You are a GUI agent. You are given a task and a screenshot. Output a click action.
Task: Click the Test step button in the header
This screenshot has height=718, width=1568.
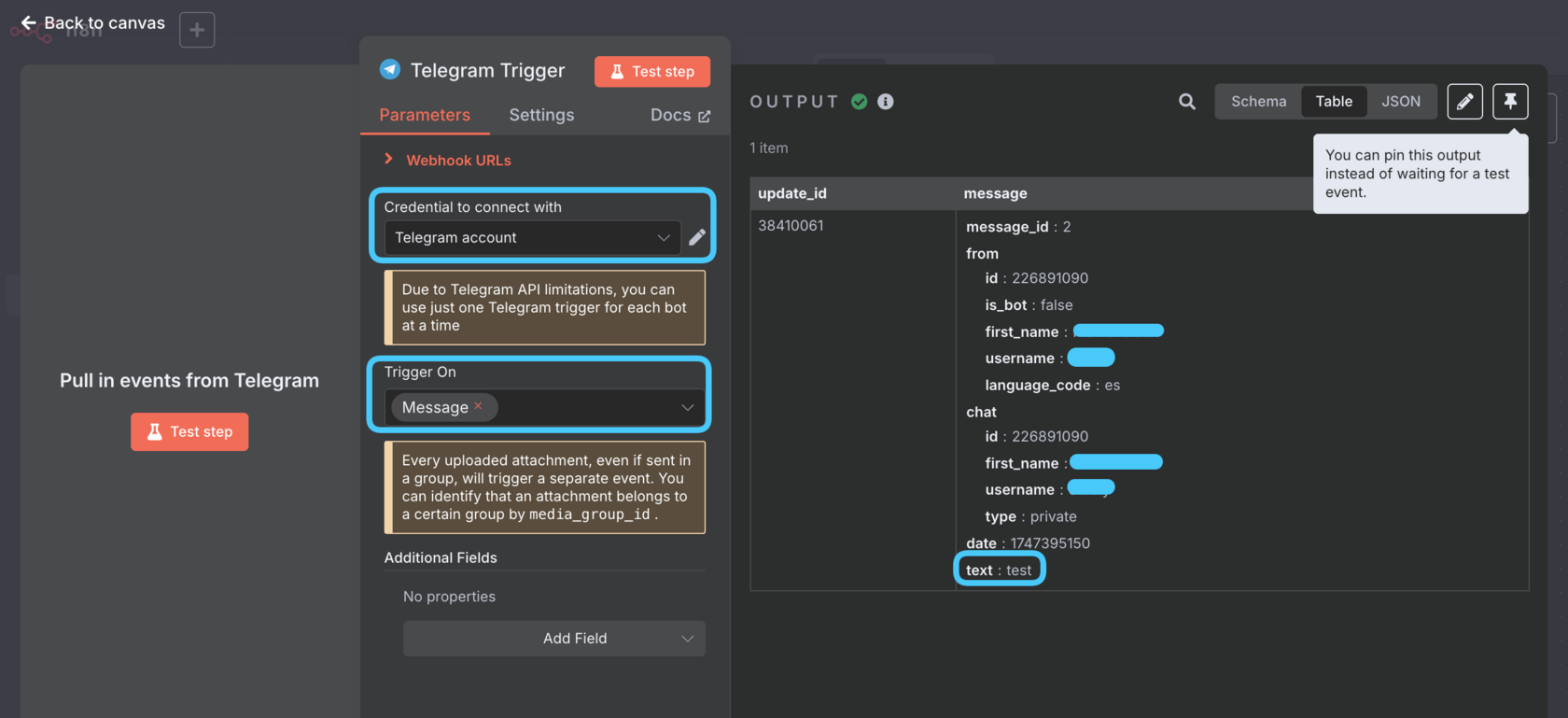coord(652,72)
